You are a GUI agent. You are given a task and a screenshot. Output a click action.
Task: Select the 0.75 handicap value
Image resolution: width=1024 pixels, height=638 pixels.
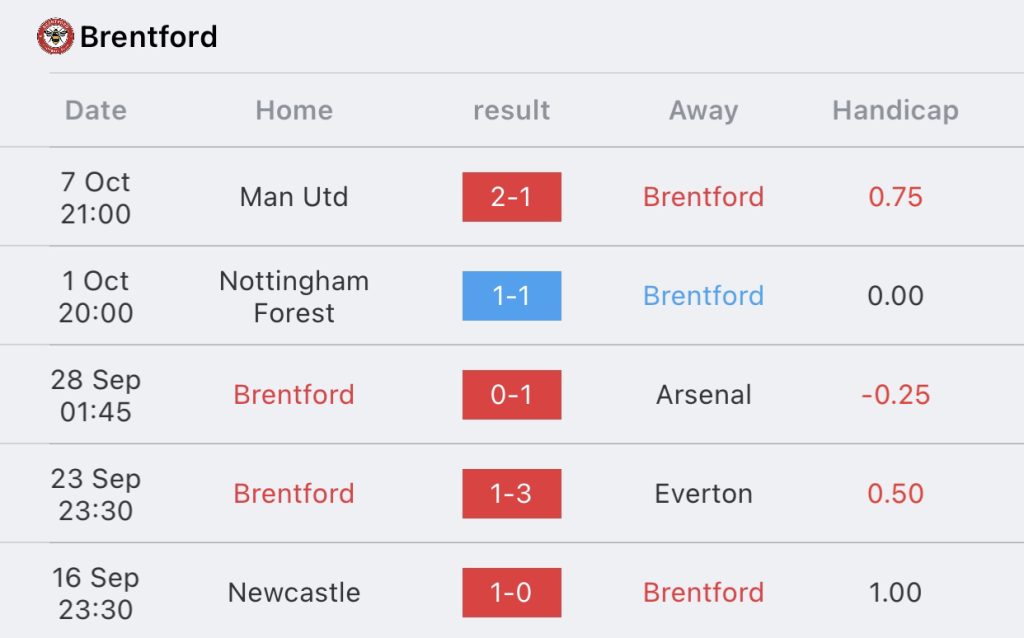(895, 197)
